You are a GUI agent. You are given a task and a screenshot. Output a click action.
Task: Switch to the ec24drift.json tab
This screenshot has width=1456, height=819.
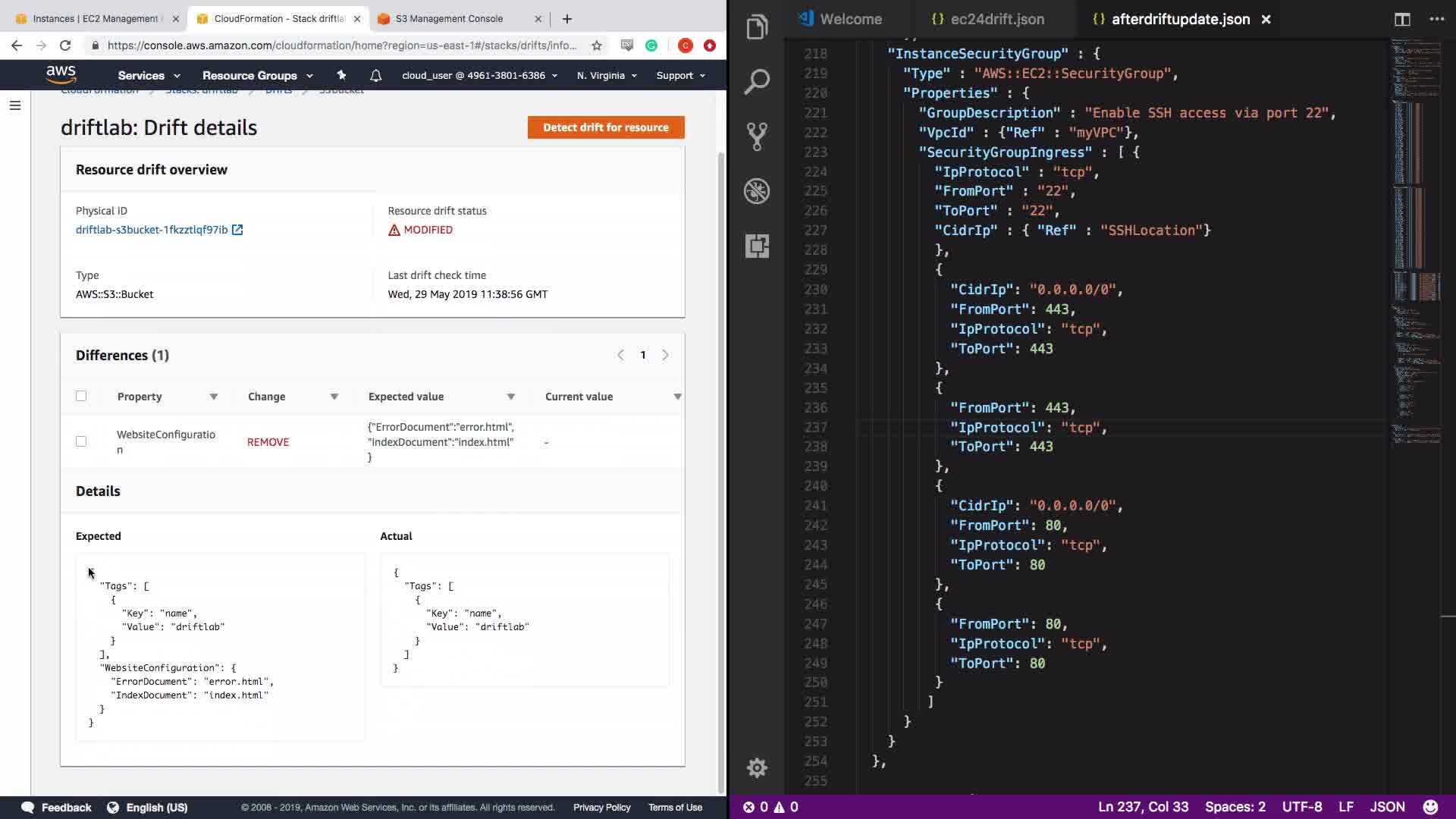click(996, 19)
